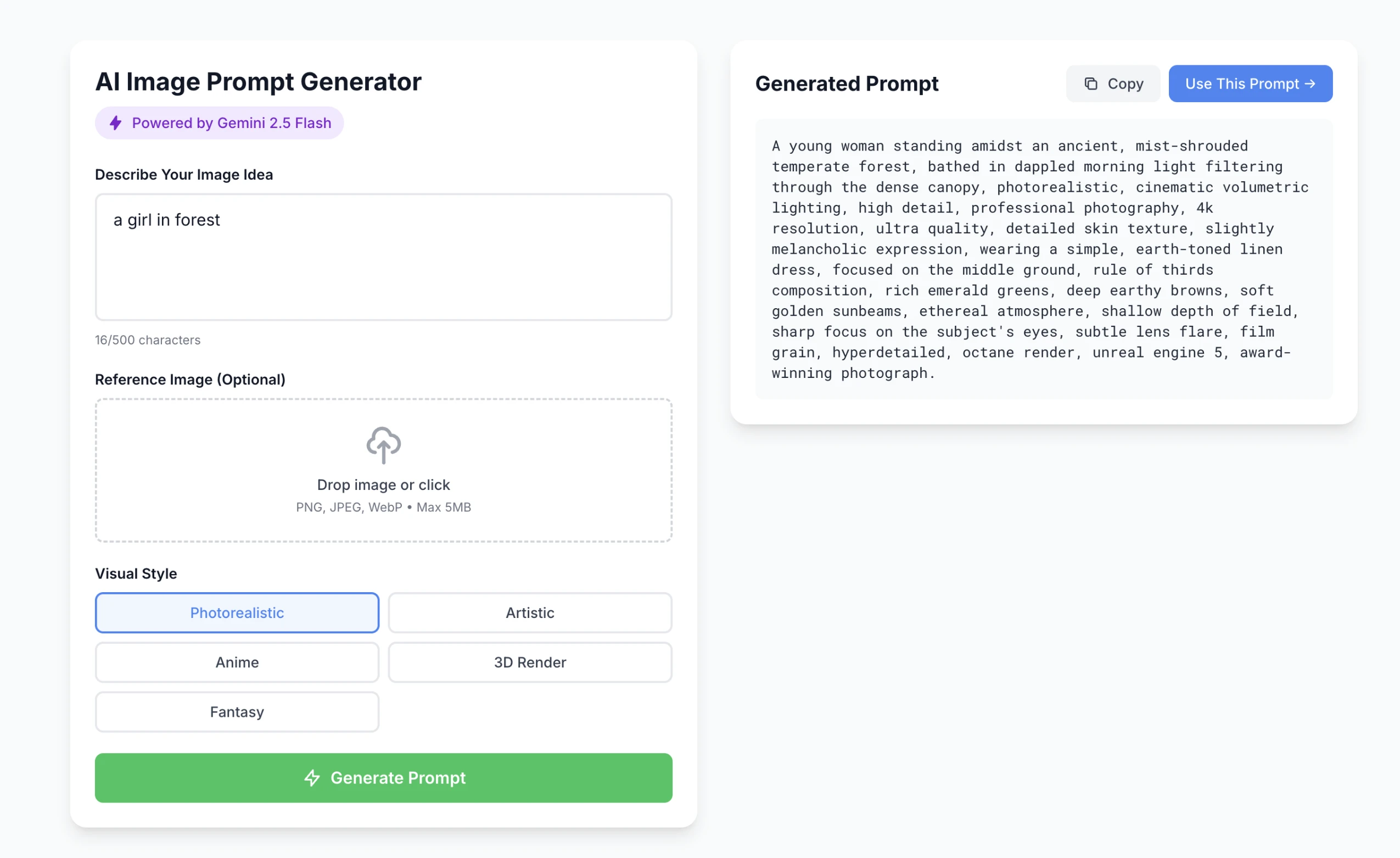This screenshot has height=858, width=1400.
Task: Choose the Anime visual style
Action: point(237,662)
